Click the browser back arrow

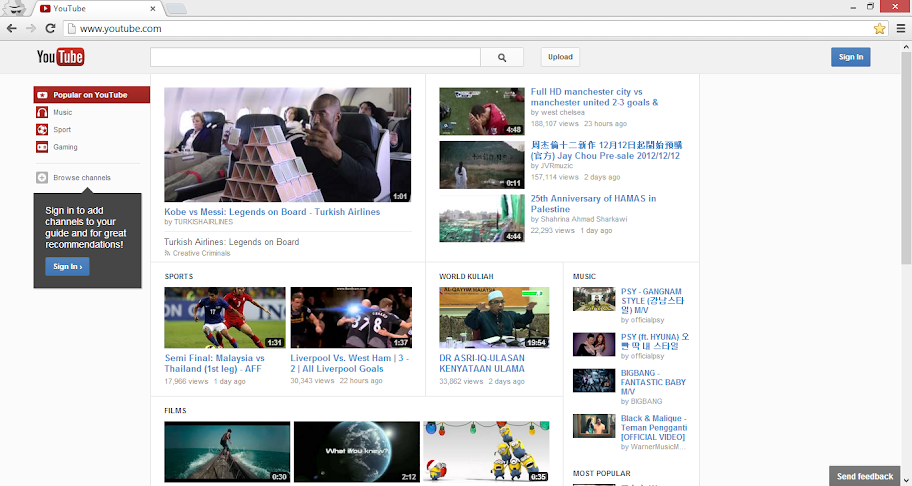click(12, 28)
